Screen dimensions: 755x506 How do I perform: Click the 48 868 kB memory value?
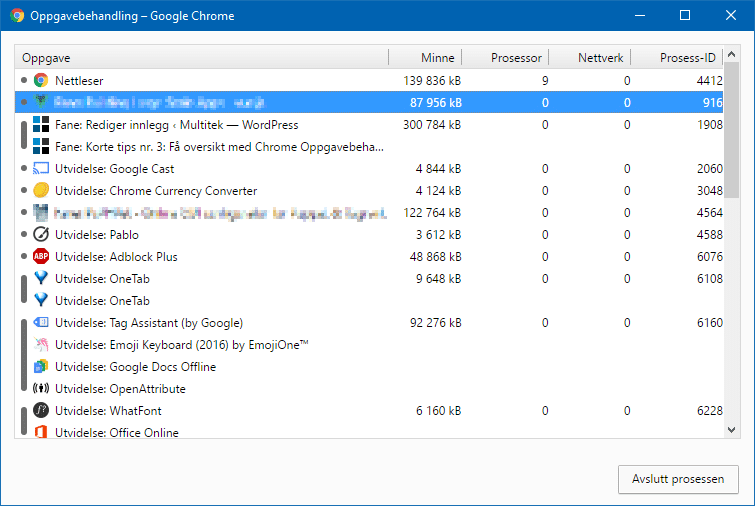(x=436, y=257)
